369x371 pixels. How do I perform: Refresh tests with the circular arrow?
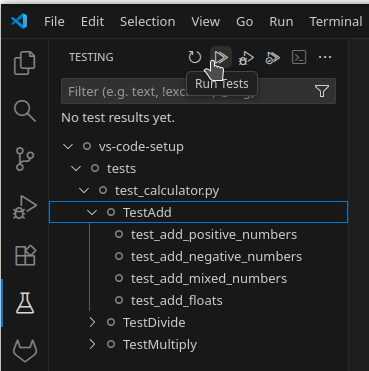click(195, 57)
